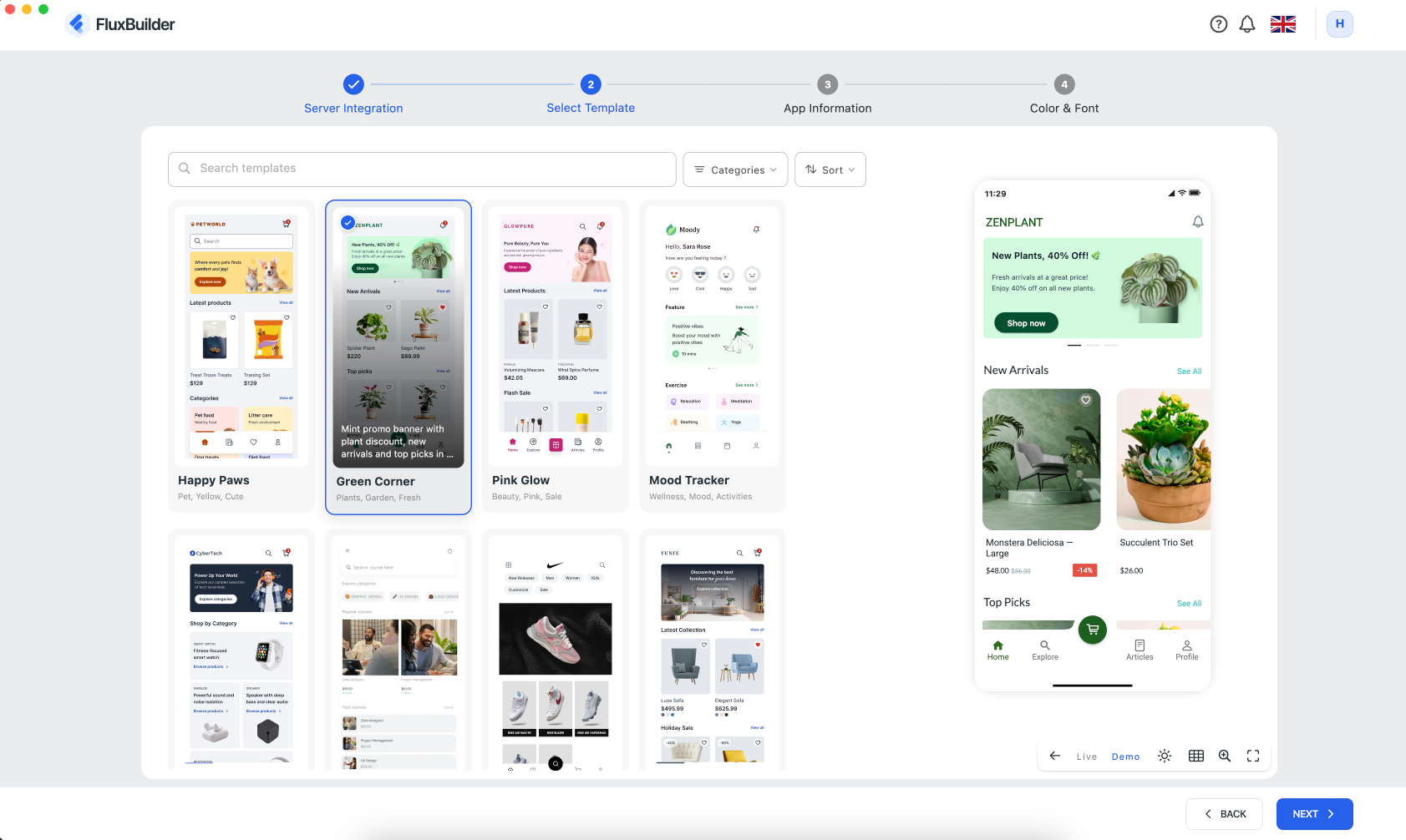Screen dimensions: 1406x840
Task: Enter fullscreen preview mode
Action: coord(1253,756)
